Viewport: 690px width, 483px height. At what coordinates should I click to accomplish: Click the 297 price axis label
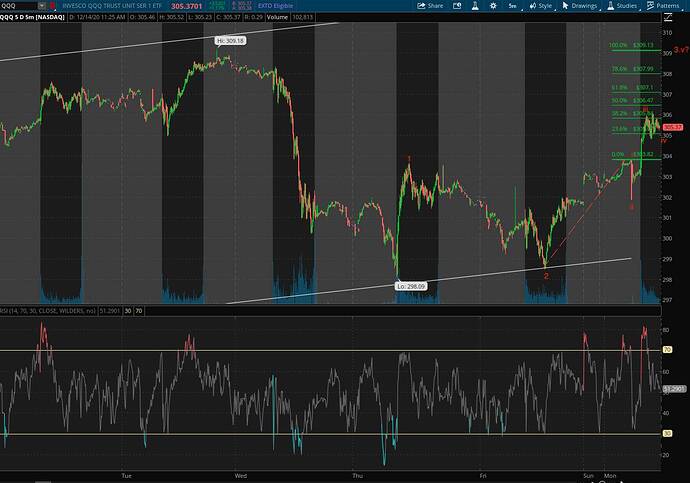pos(667,300)
